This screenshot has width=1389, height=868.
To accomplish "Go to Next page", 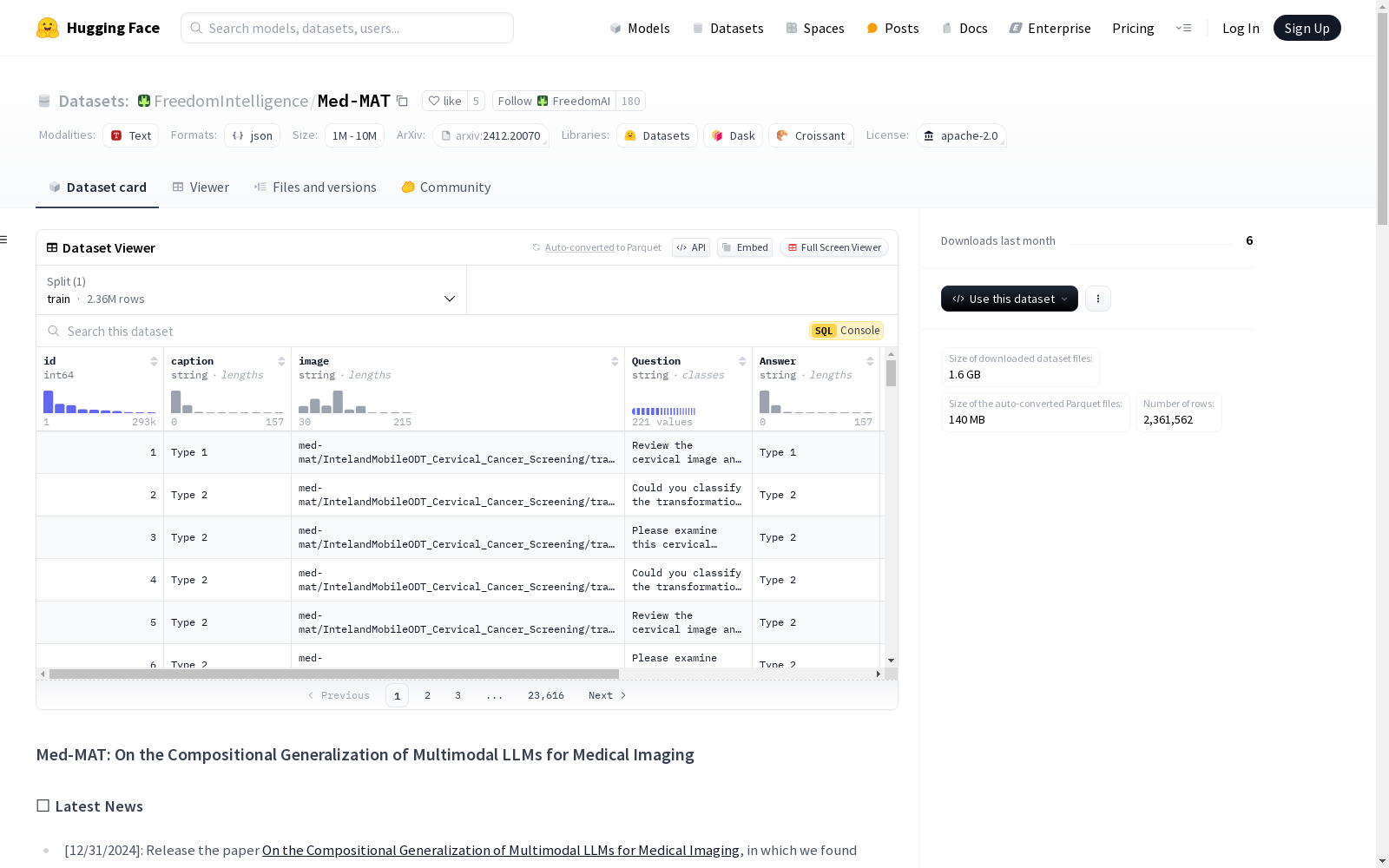I will coord(607,695).
